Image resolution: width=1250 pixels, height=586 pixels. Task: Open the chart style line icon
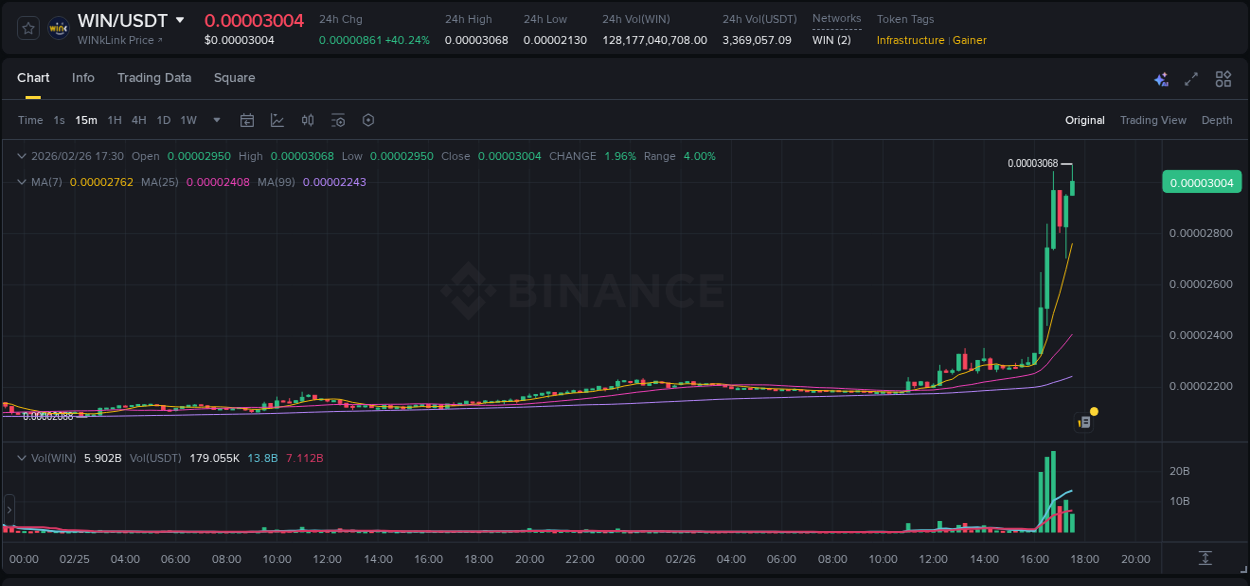tap(277, 120)
